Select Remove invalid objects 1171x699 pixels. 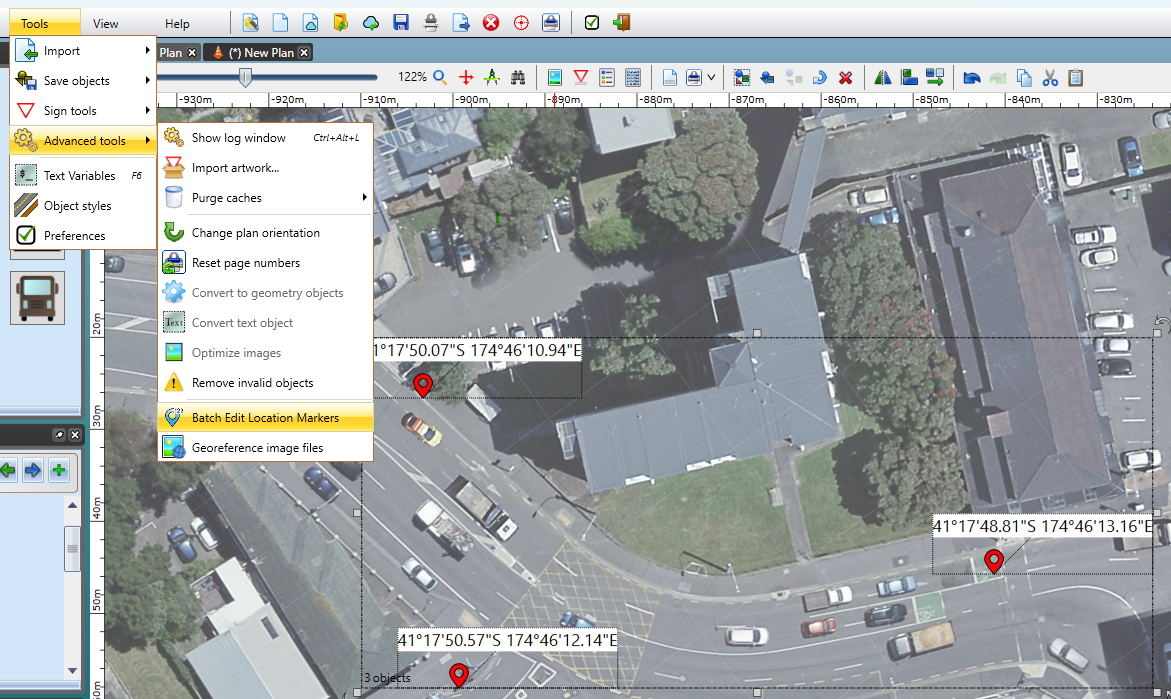click(x=265, y=383)
